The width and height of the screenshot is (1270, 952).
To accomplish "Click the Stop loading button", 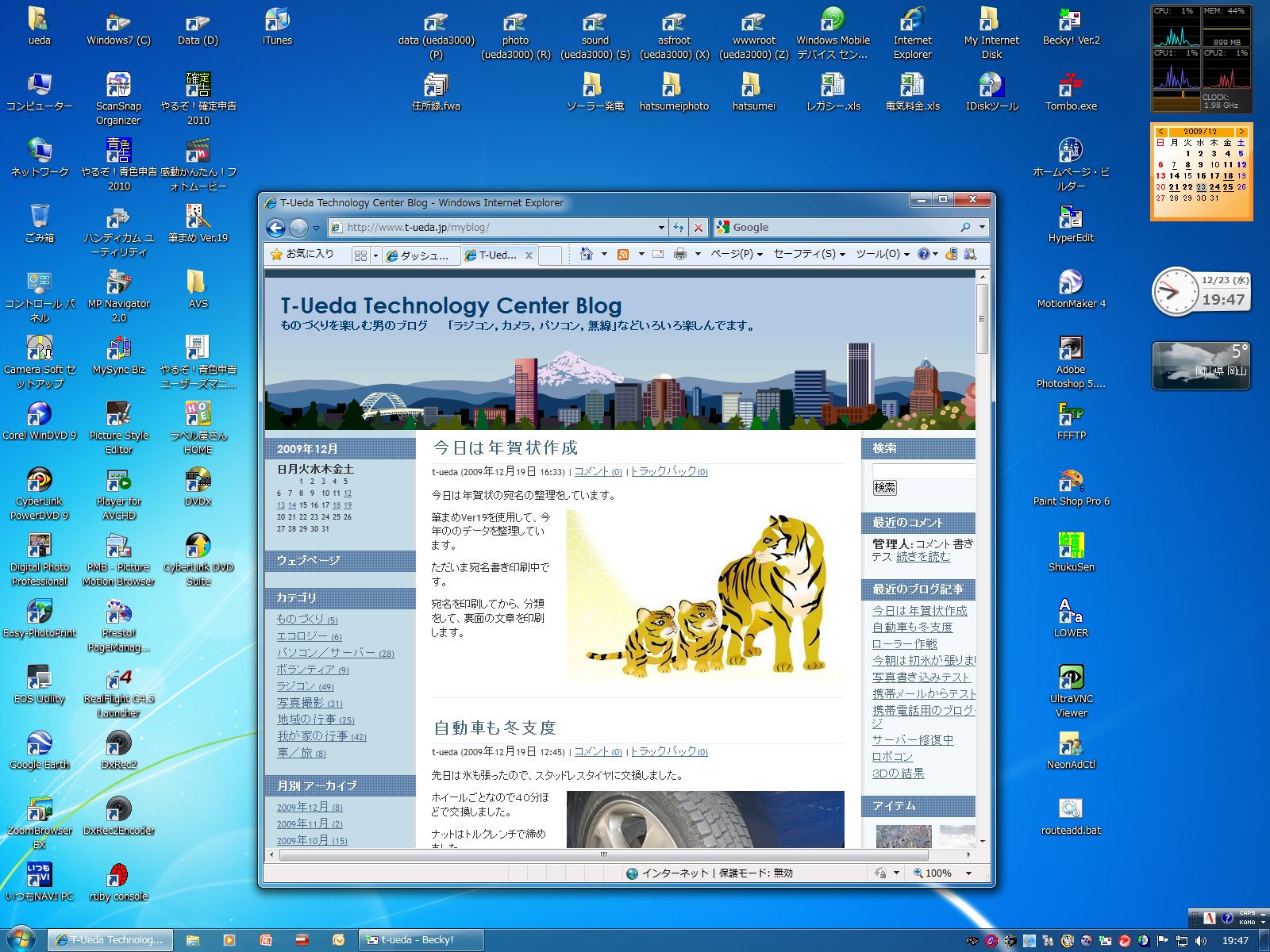I will tap(698, 228).
